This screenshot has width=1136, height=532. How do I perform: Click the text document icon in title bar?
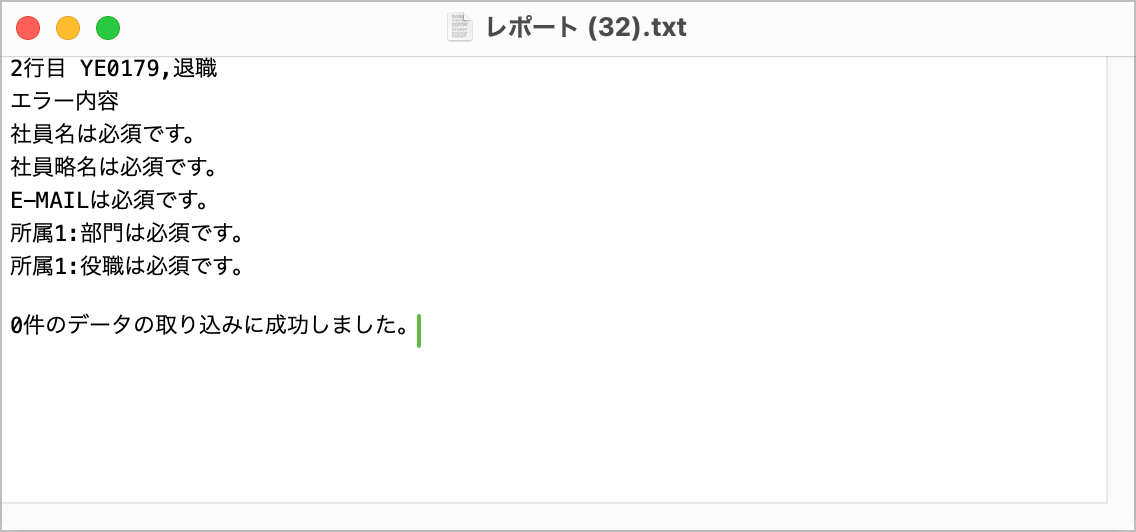(459, 28)
